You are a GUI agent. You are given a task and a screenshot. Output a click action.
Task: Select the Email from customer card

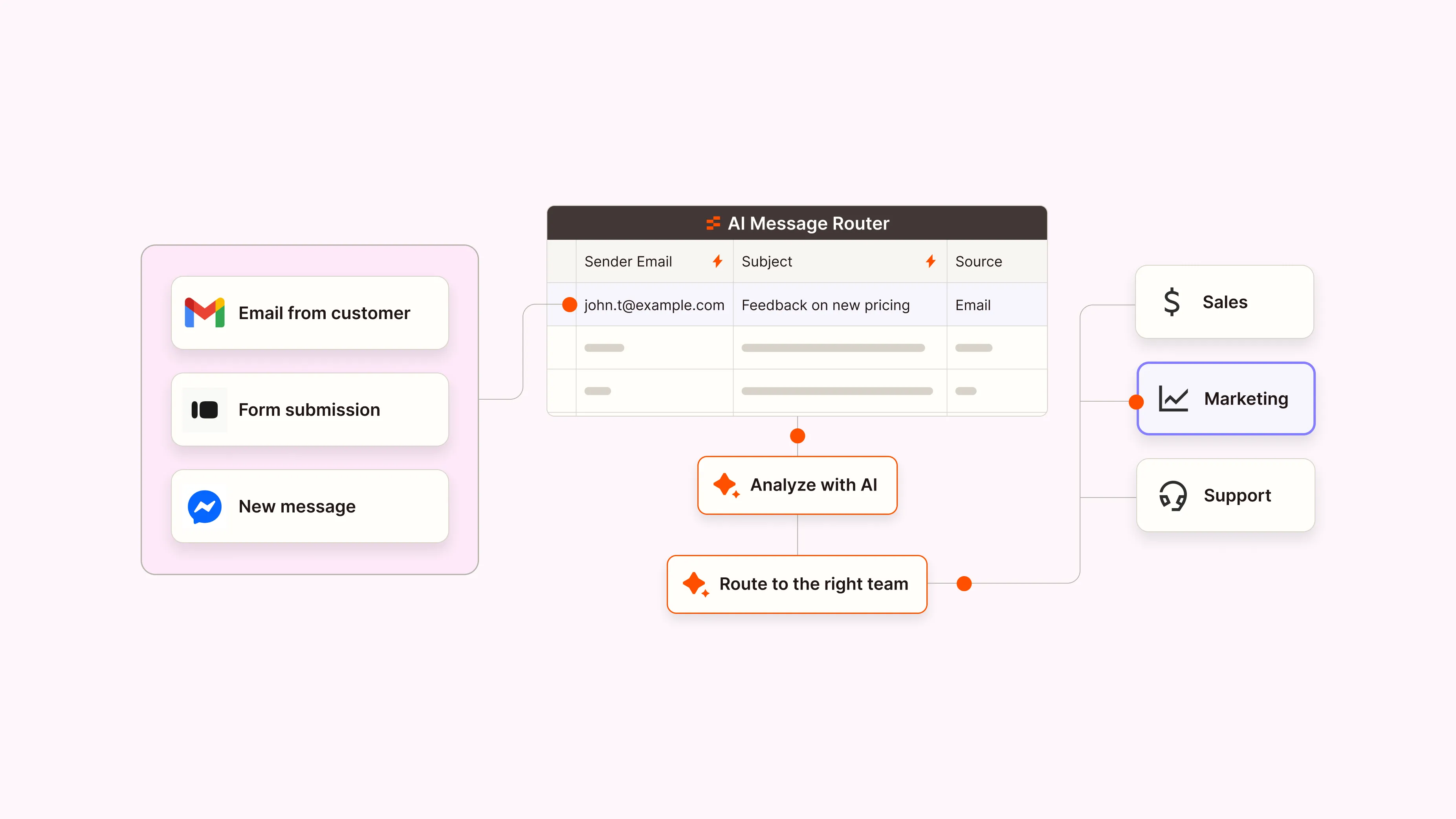(x=310, y=312)
